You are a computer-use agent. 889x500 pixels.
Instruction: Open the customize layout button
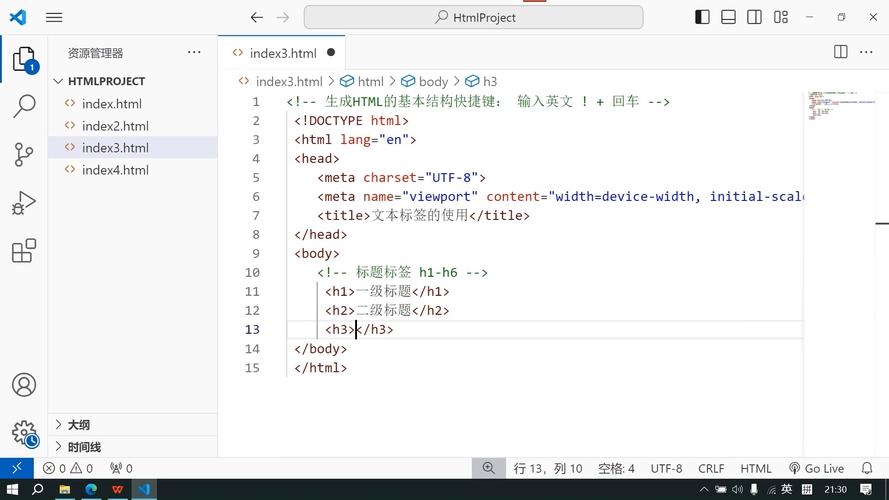pos(781,17)
